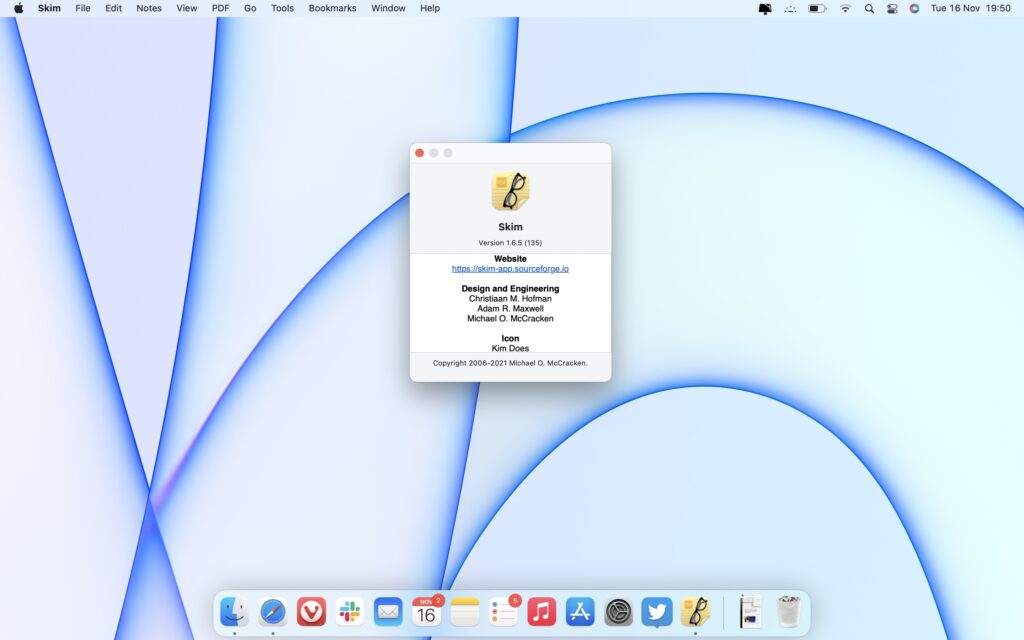The image size is (1024, 640).
Task: Launch Safari from the Dock
Action: point(272,611)
